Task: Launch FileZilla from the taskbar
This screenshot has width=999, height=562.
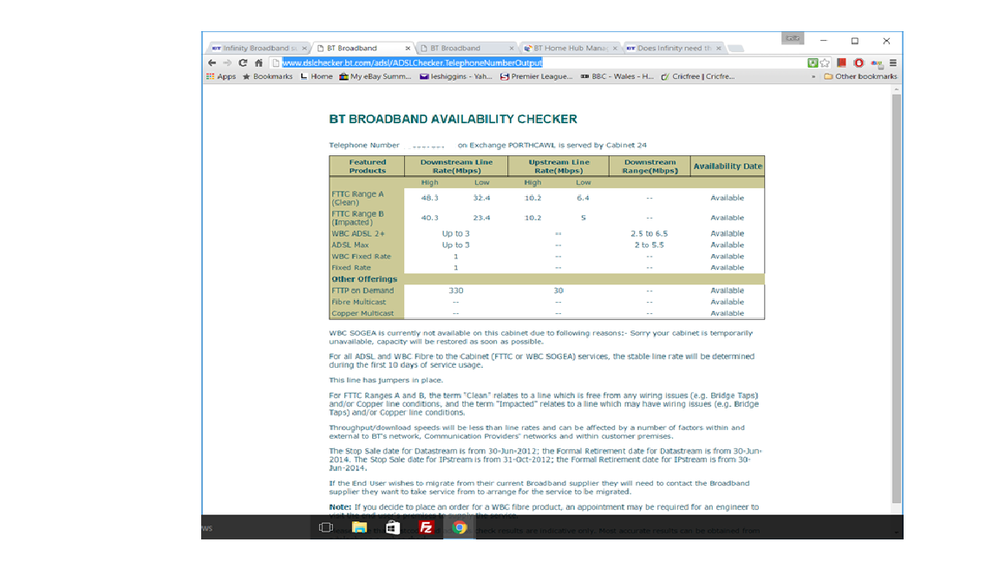Action: (426, 528)
